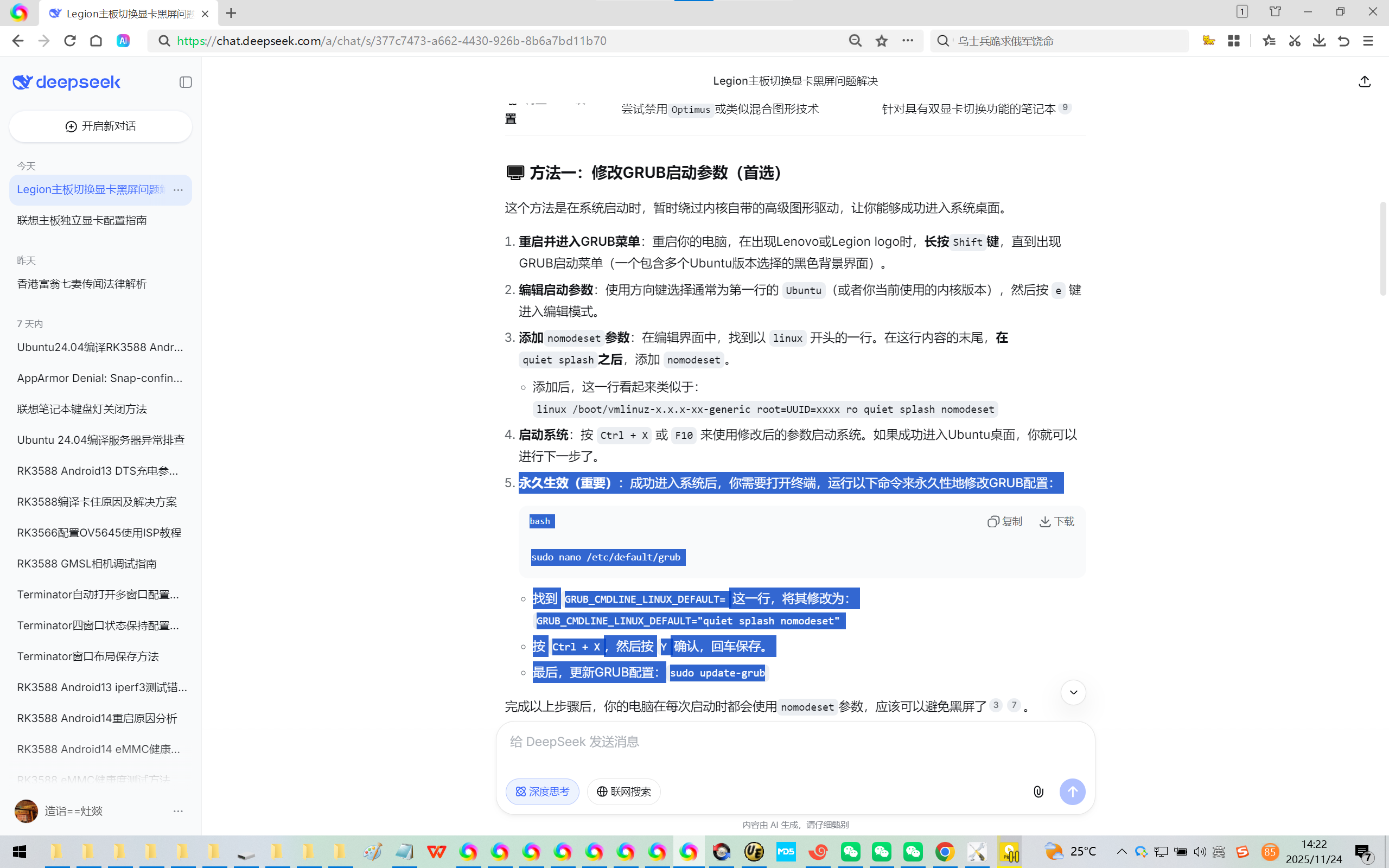Open options for the Legion chat entry
The width and height of the screenshot is (1389, 868).
pos(178,189)
